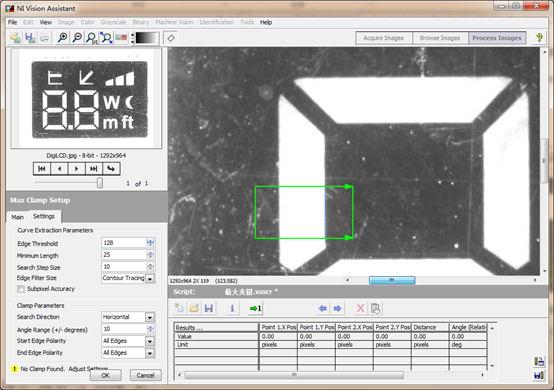Adjust the Minimum Length stepper arrows
Viewport: 554px width, 390px height.
click(x=150, y=254)
